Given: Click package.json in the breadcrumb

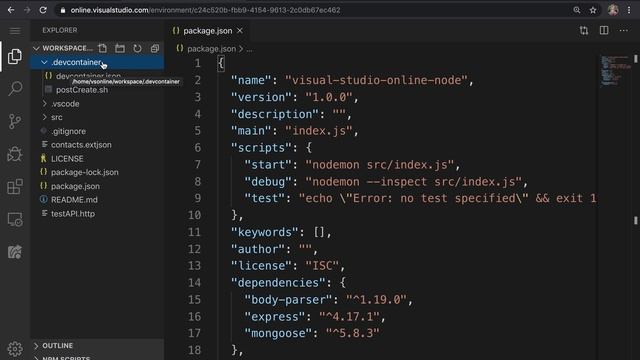Looking at the screenshot, I should click(x=211, y=49).
